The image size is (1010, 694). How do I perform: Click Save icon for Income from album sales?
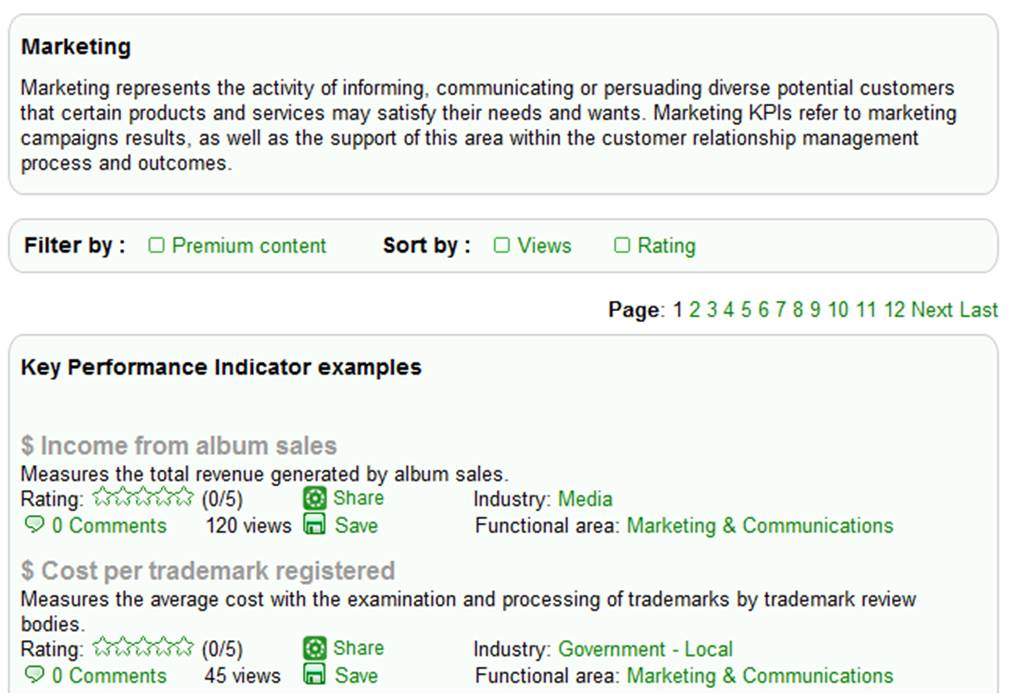click(x=314, y=525)
